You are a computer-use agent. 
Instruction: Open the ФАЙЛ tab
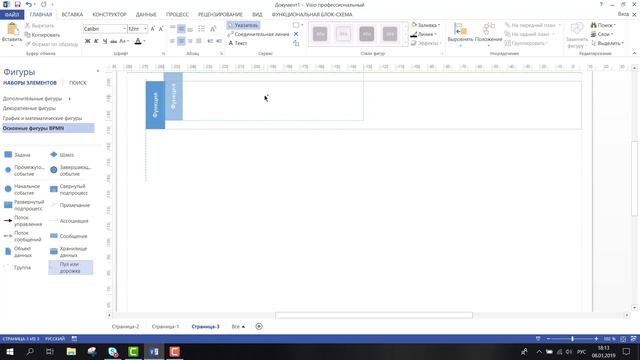[12, 14]
